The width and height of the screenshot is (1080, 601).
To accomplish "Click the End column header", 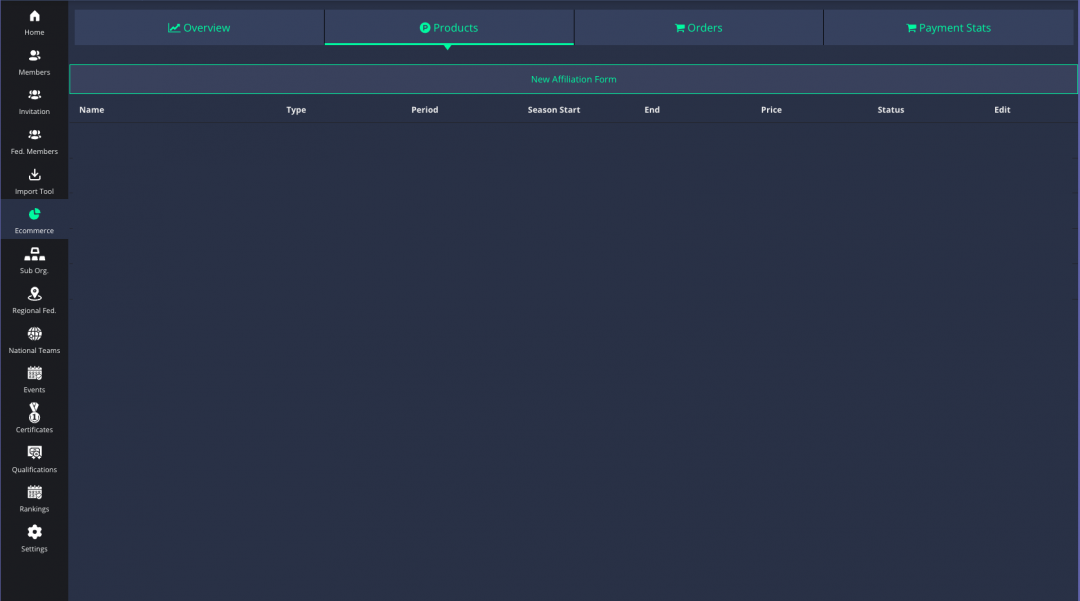I will click(652, 109).
